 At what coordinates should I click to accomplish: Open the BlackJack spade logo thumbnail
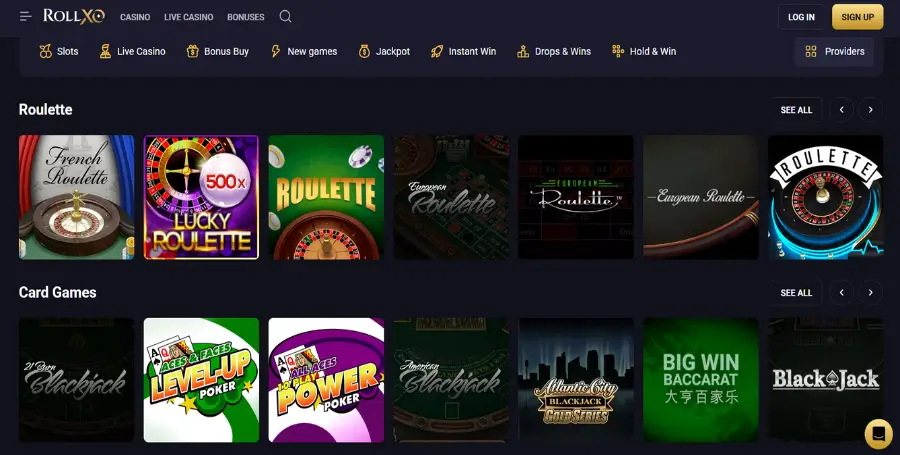pyautogui.click(x=825, y=380)
